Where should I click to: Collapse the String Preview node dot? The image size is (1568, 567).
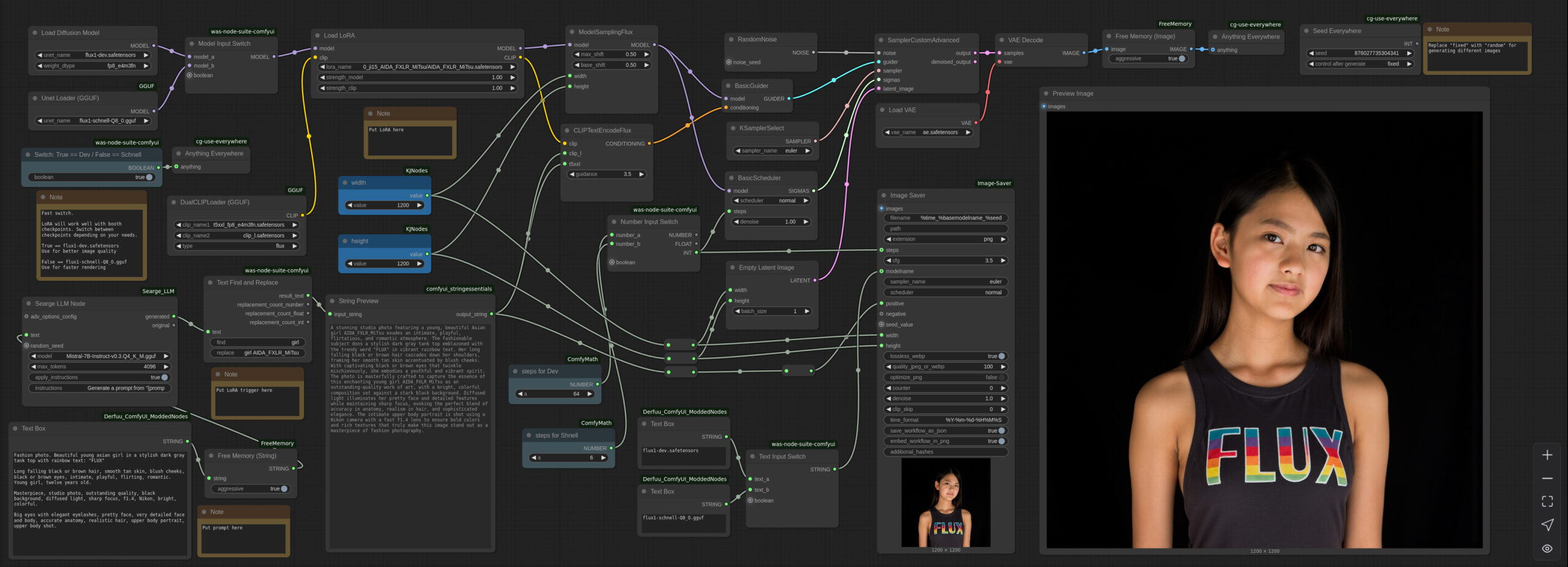point(332,301)
